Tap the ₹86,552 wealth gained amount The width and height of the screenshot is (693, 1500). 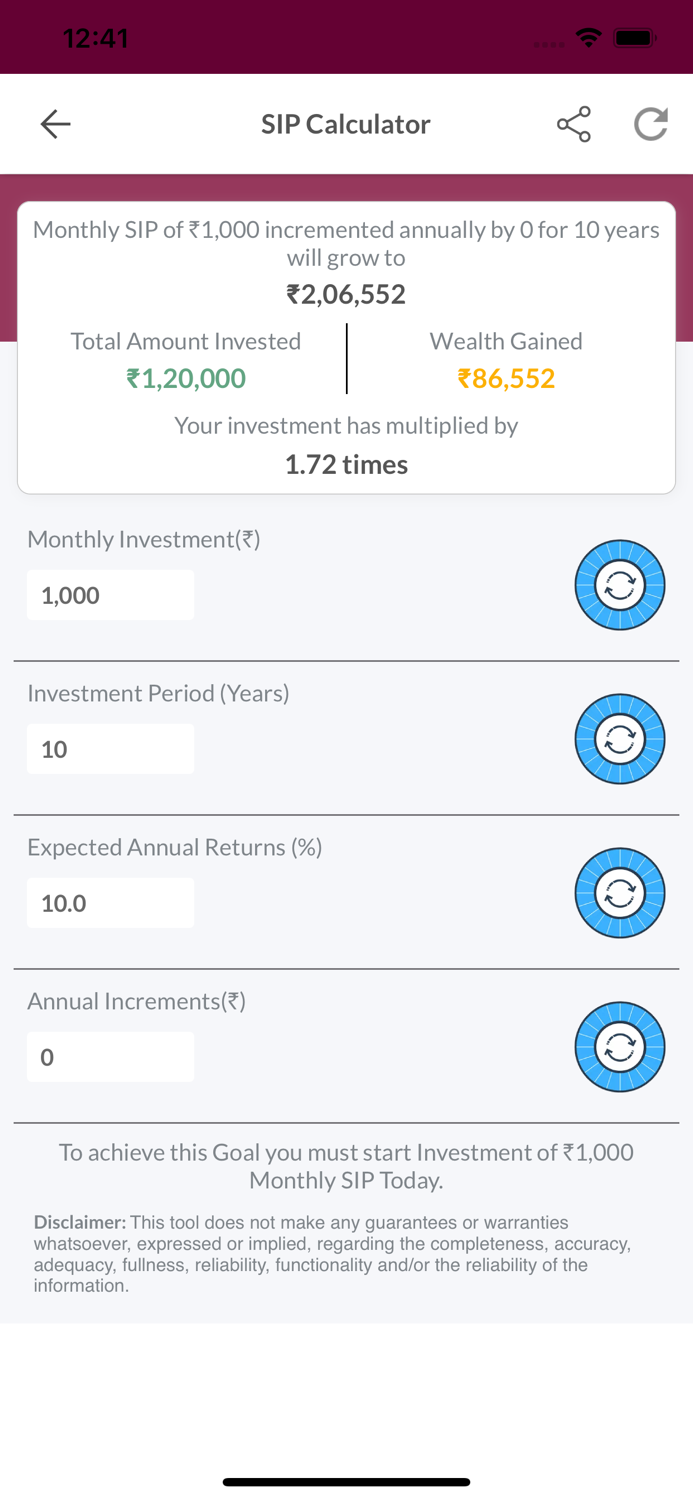pyautogui.click(x=506, y=378)
